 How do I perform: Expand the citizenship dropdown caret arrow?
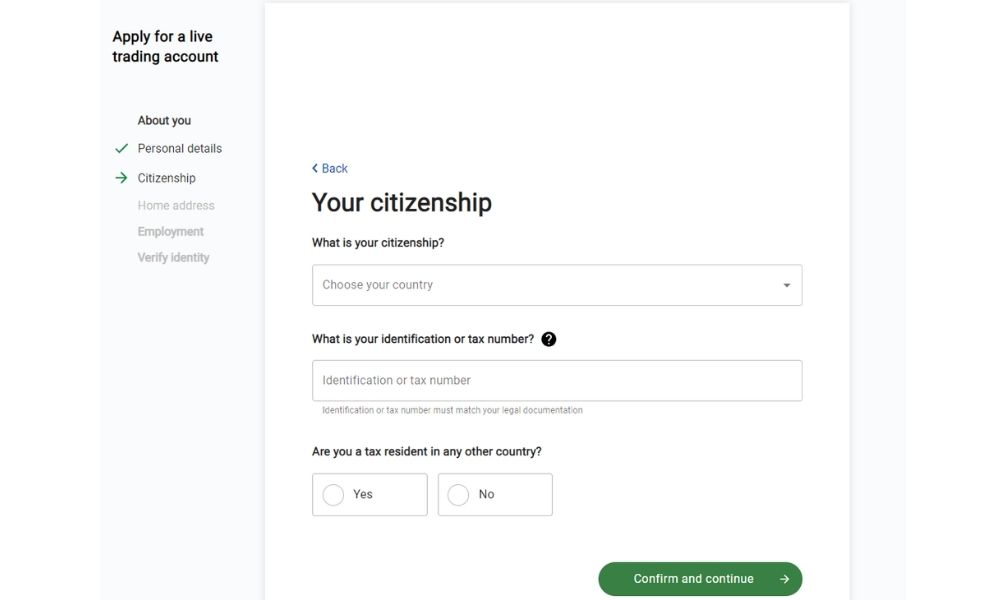click(786, 285)
